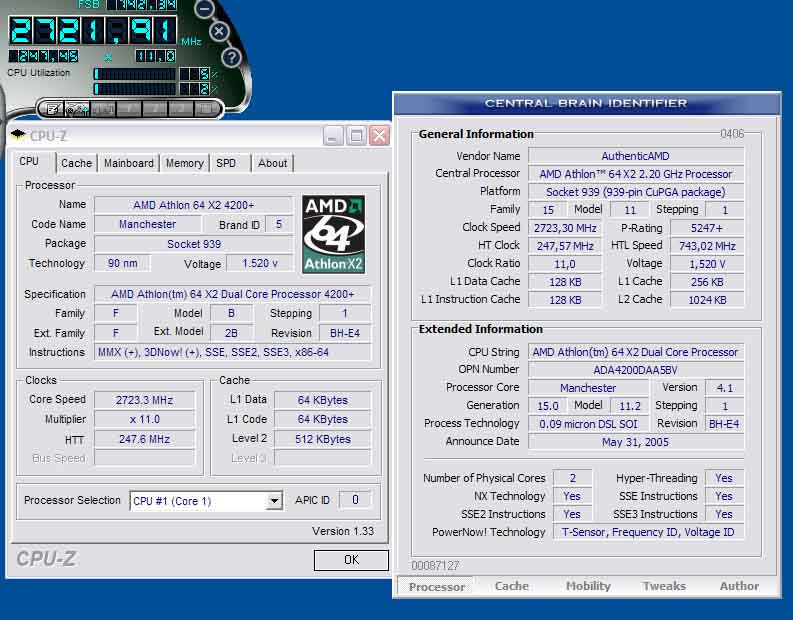This screenshot has height=620, width=793.
Task: Close the CPU-Z window
Action: pyautogui.click(x=379, y=136)
